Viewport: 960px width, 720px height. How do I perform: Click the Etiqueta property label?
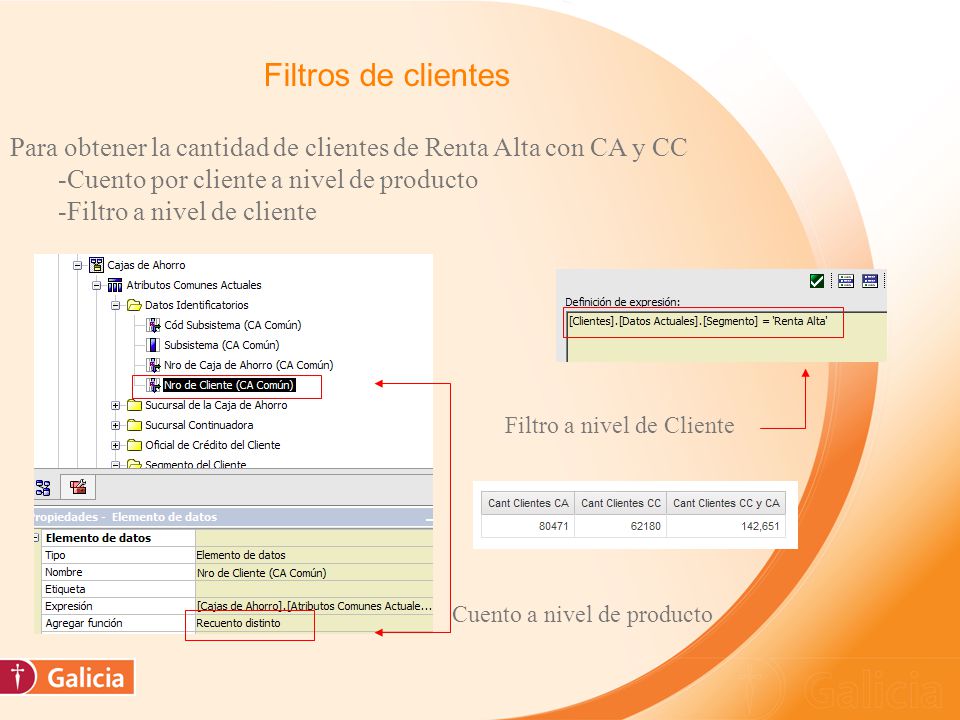click(x=65, y=590)
